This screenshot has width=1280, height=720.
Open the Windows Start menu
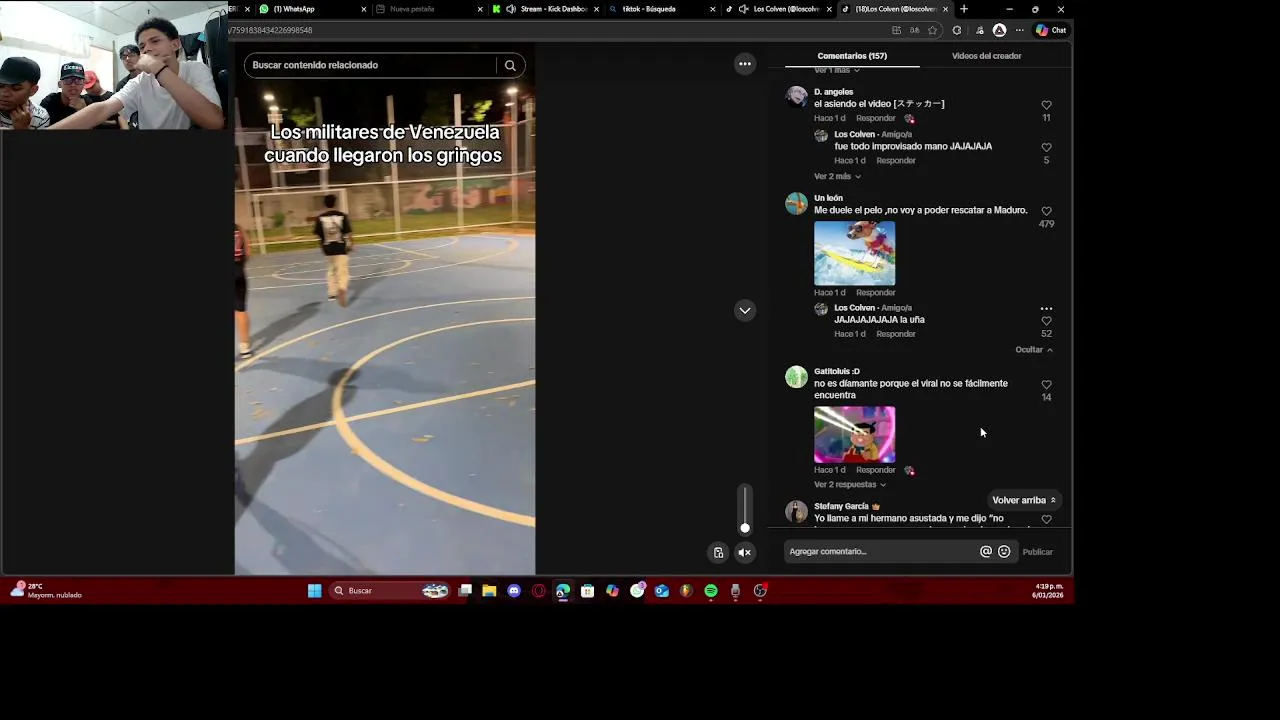(x=315, y=591)
